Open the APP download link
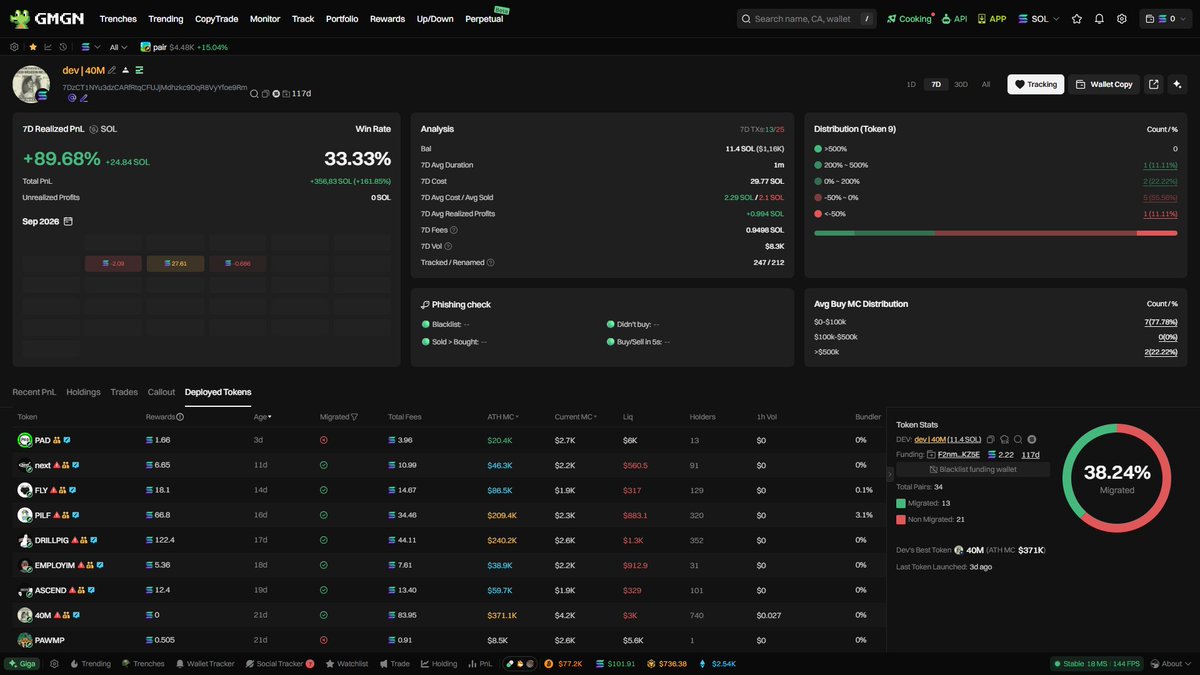 992,19
